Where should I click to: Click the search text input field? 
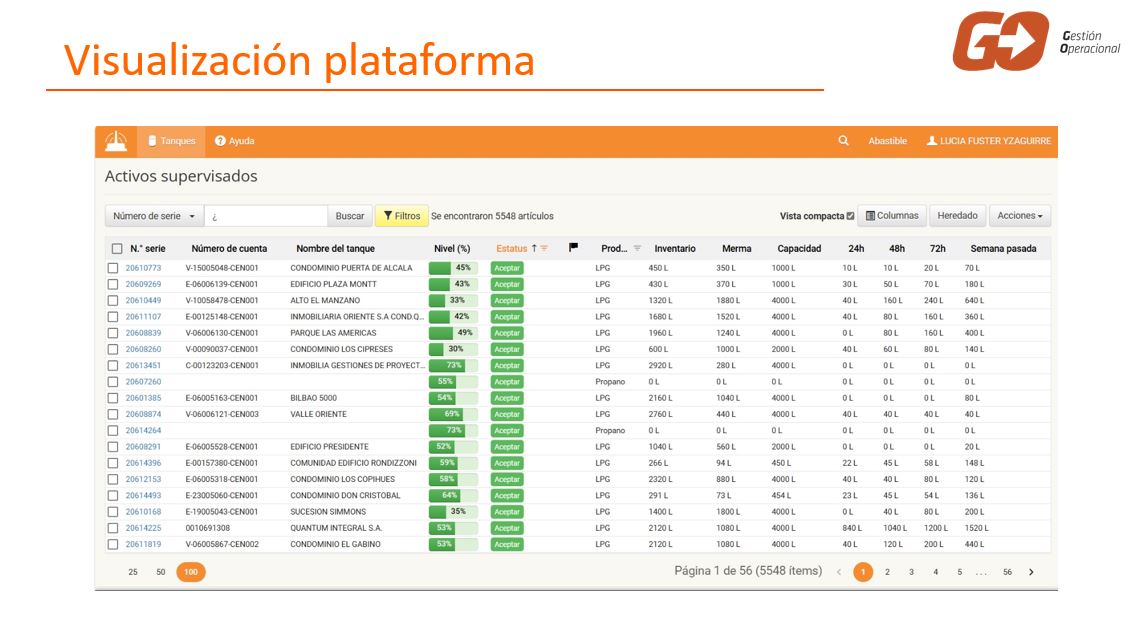[266, 216]
